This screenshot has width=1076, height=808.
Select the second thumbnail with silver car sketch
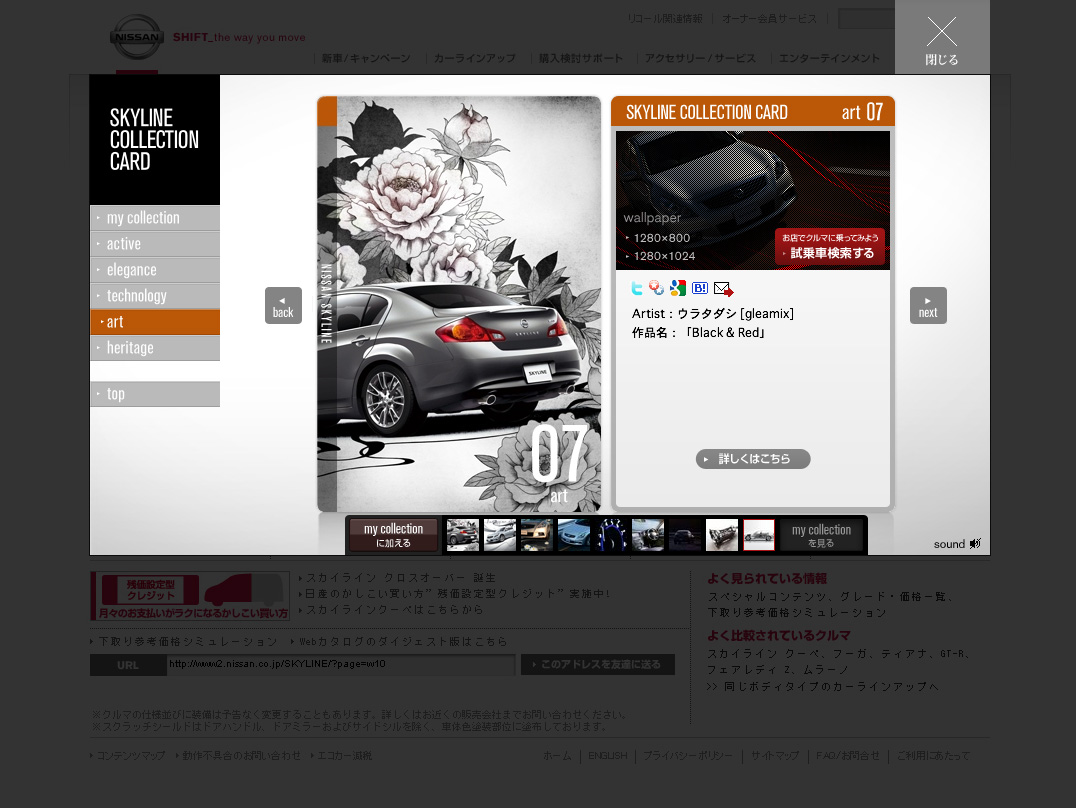[500, 535]
